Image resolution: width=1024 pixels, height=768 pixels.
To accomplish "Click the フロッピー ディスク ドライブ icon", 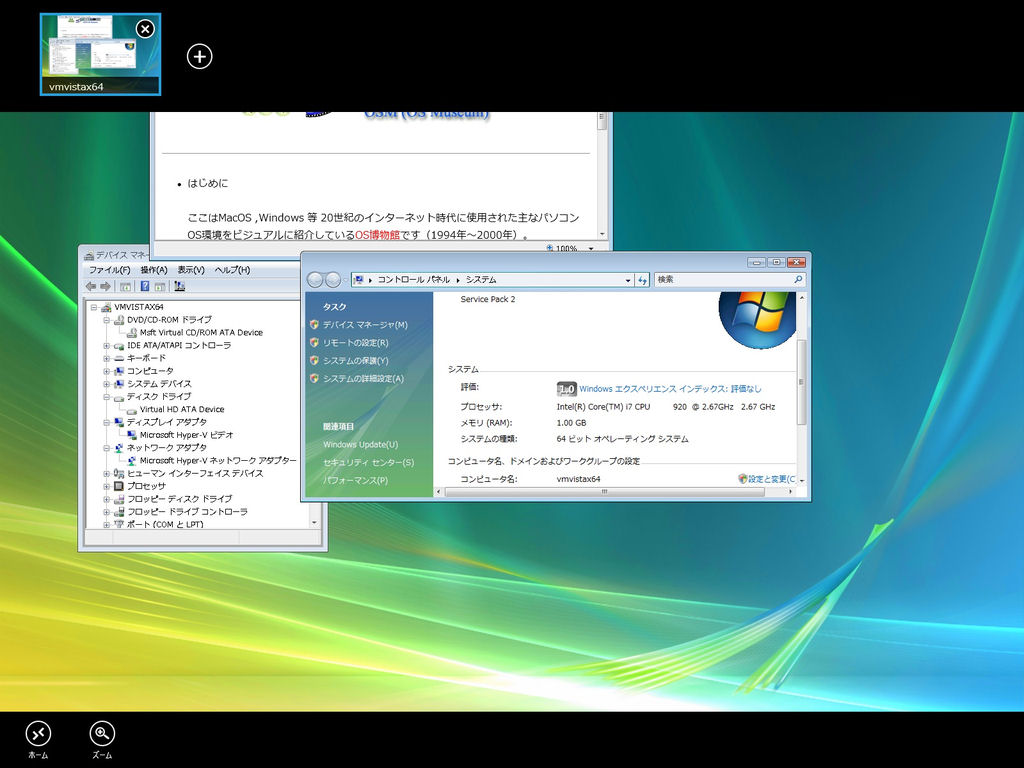I will [x=119, y=499].
